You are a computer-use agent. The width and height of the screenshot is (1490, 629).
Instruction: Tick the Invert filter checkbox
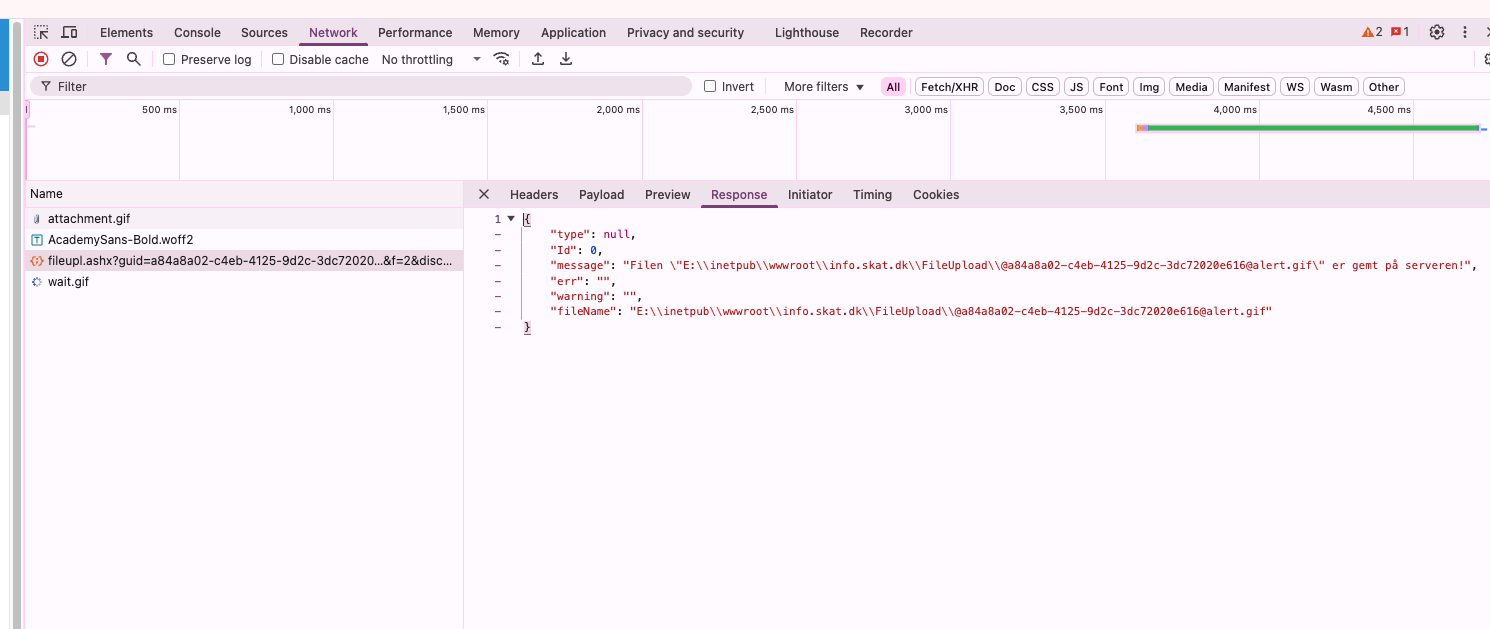click(x=710, y=86)
